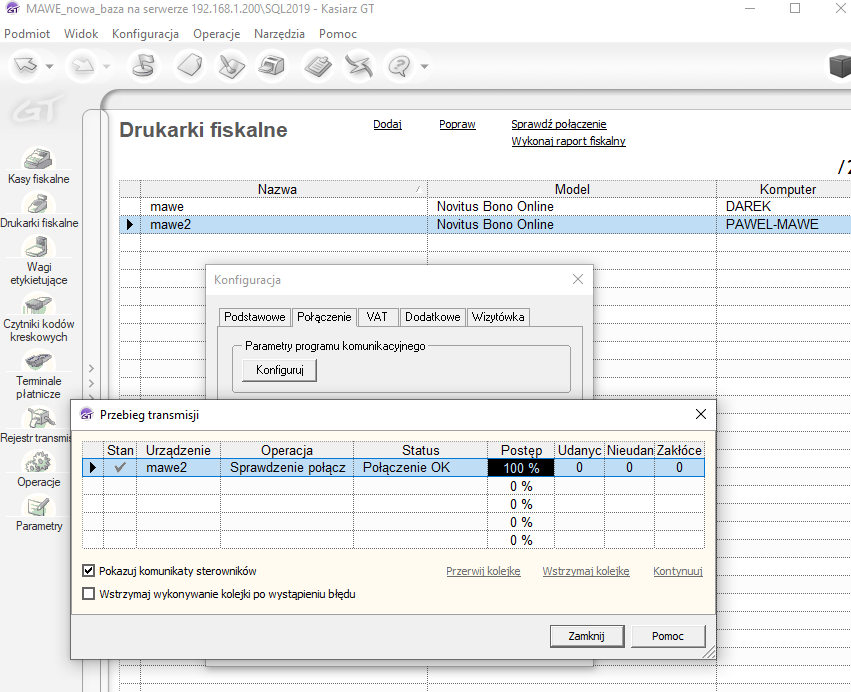Disable Pokazuj komunikaty sterowników checkbox
The height and width of the screenshot is (692, 851).
[x=88, y=571]
